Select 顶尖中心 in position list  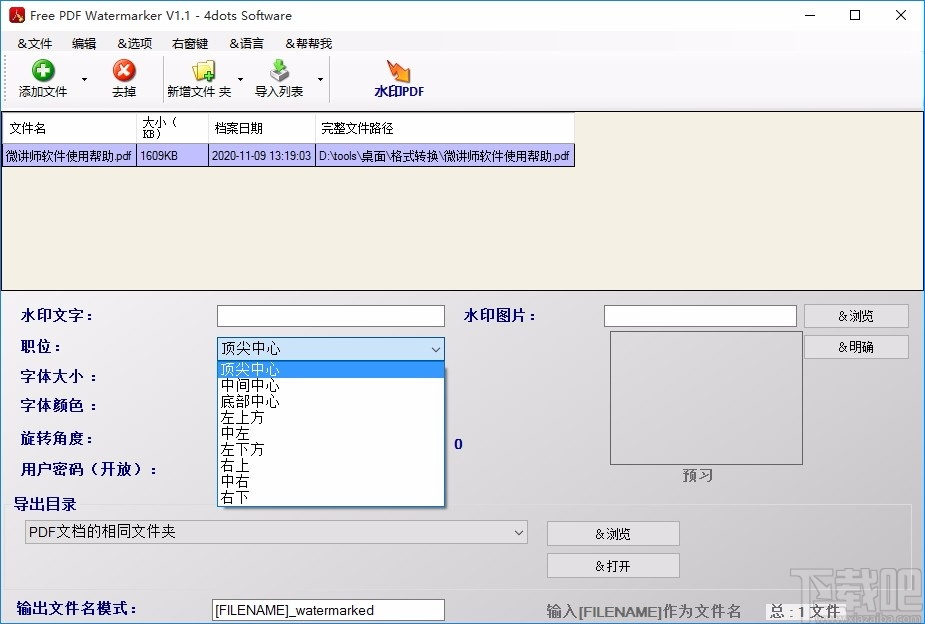coord(330,369)
